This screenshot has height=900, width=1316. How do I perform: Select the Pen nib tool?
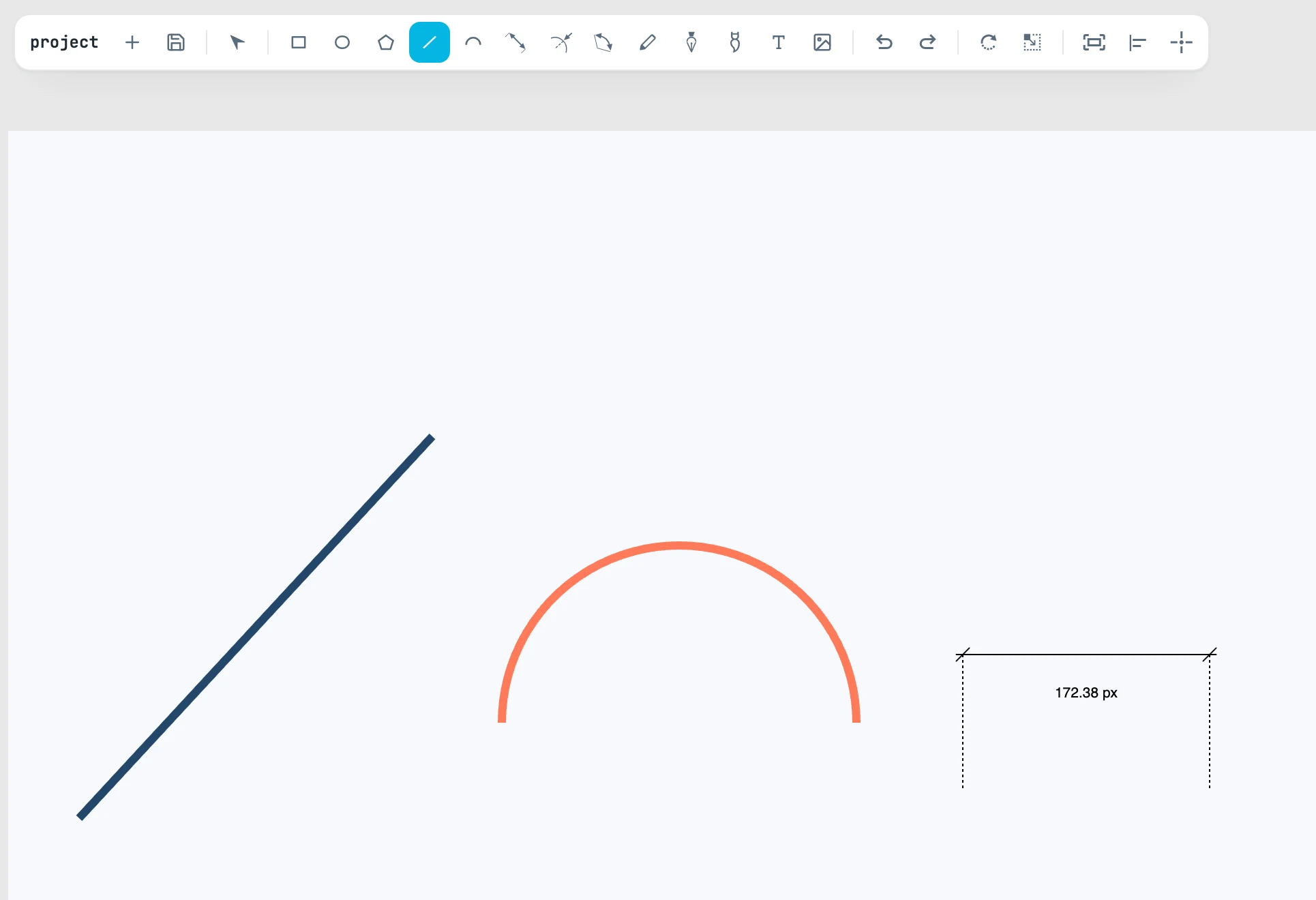pyautogui.click(x=691, y=42)
